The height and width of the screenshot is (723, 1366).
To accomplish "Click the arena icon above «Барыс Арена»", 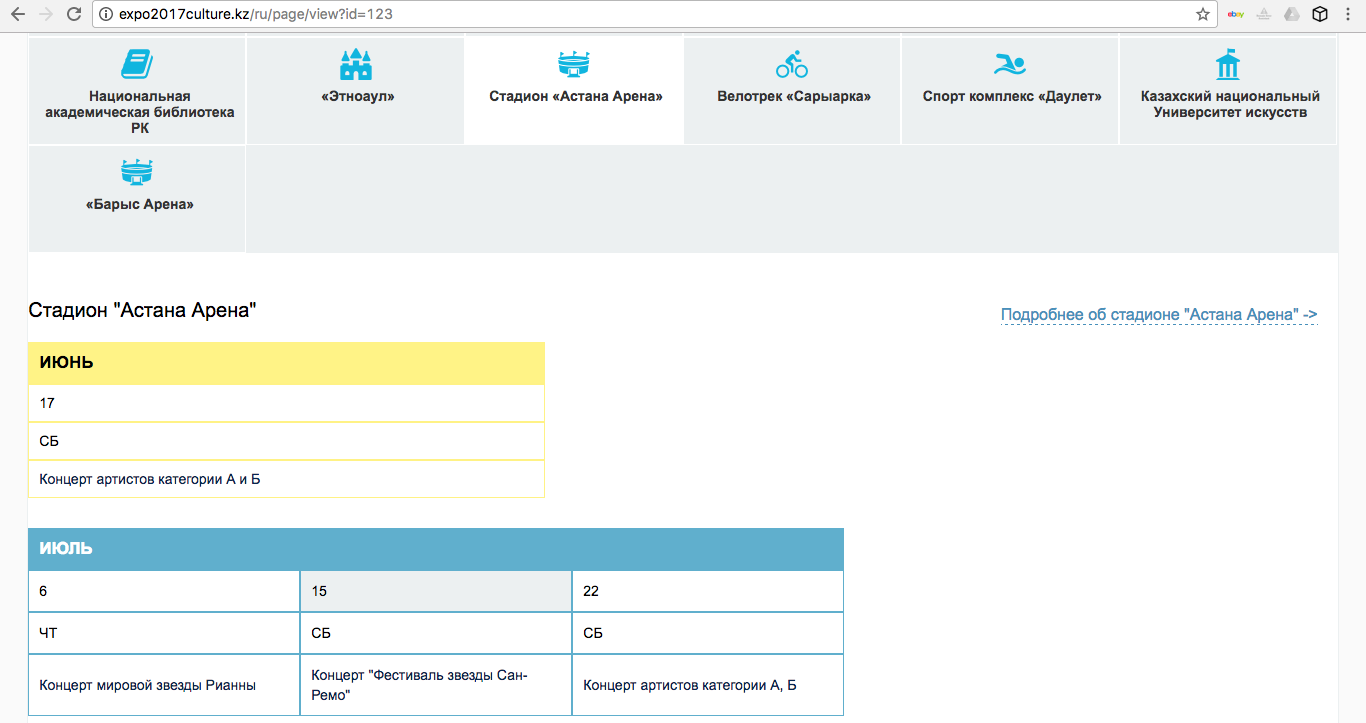I will coord(137,173).
